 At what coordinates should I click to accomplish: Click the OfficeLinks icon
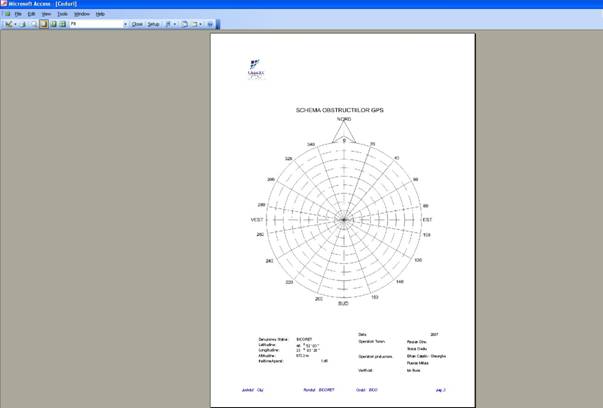[x=168, y=23]
